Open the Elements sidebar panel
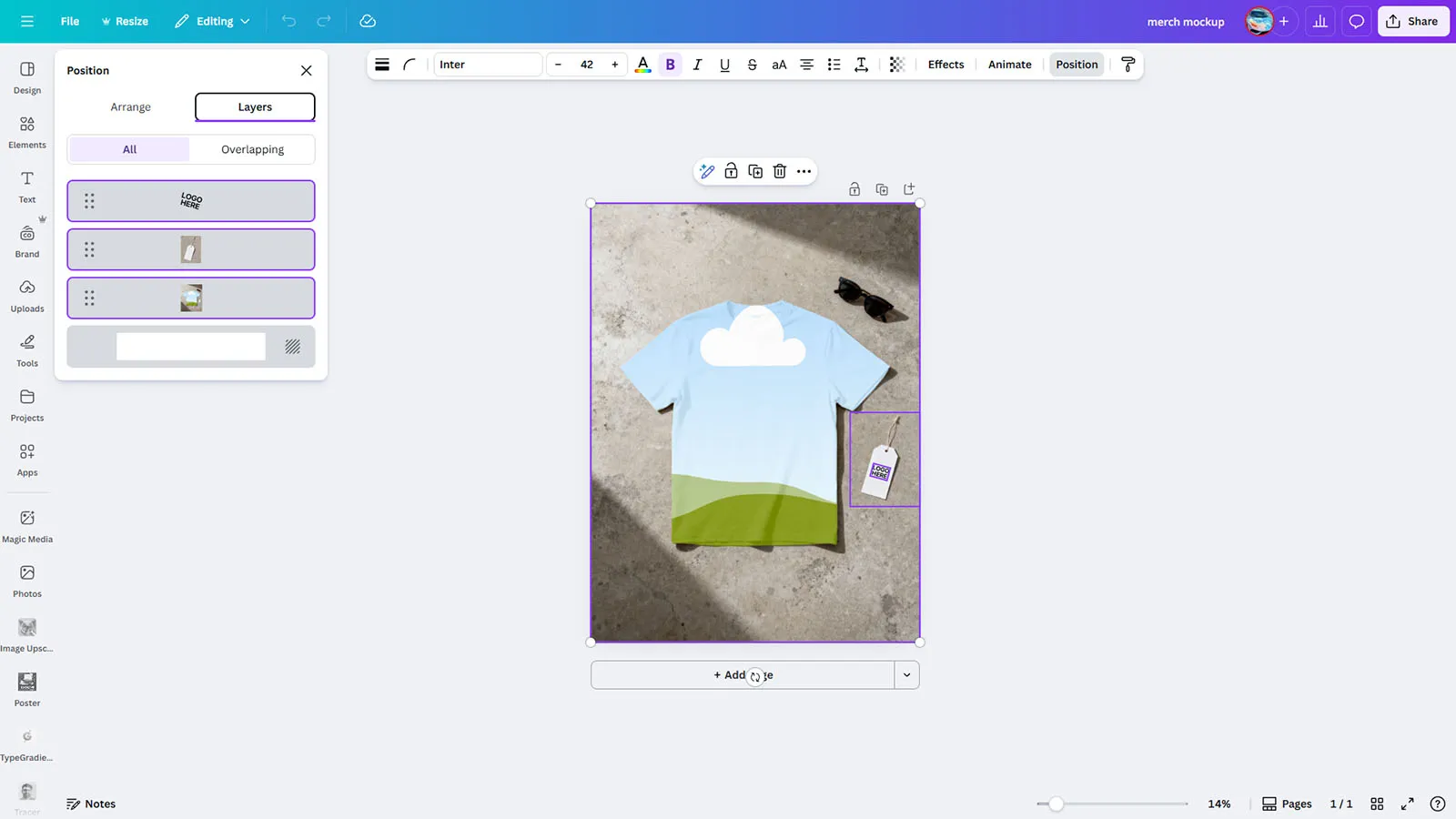The image size is (1456, 819). pyautogui.click(x=27, y=131)
